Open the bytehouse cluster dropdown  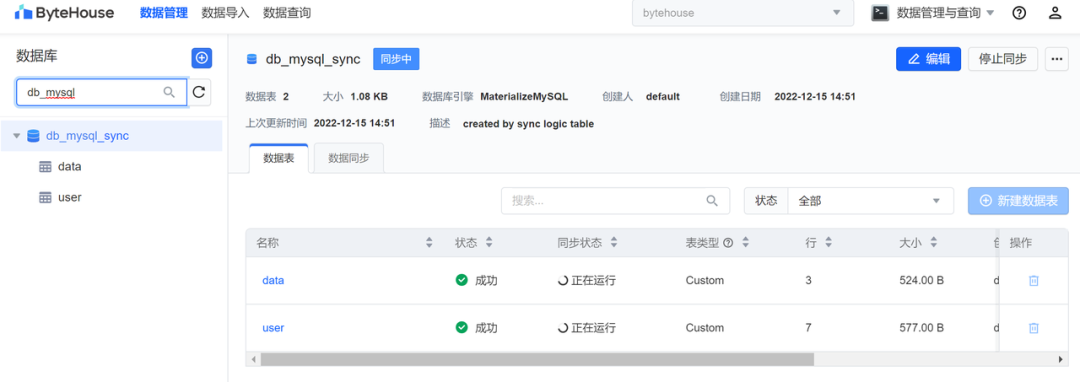[x=742, y=13]
